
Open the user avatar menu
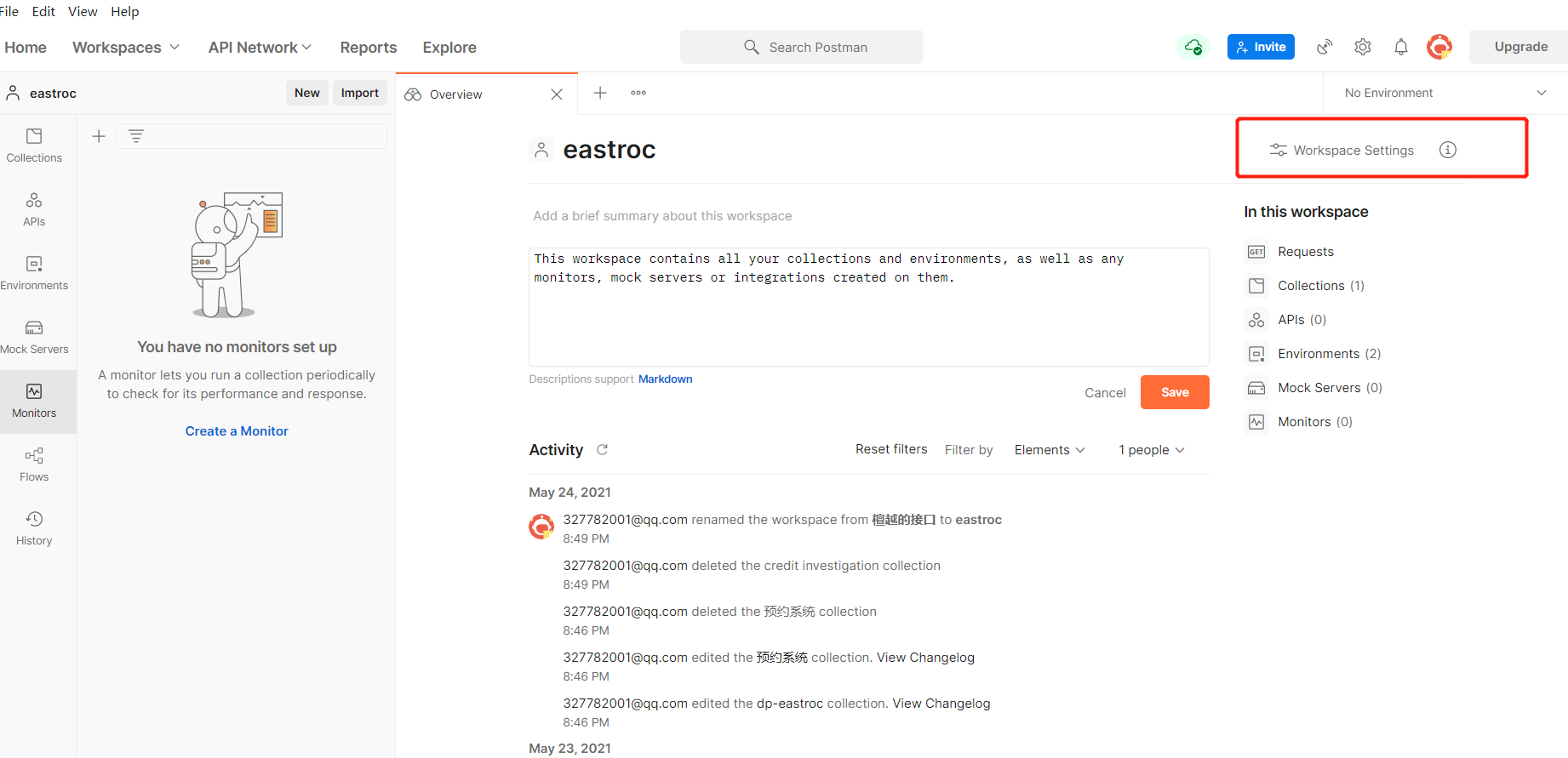1439,47
